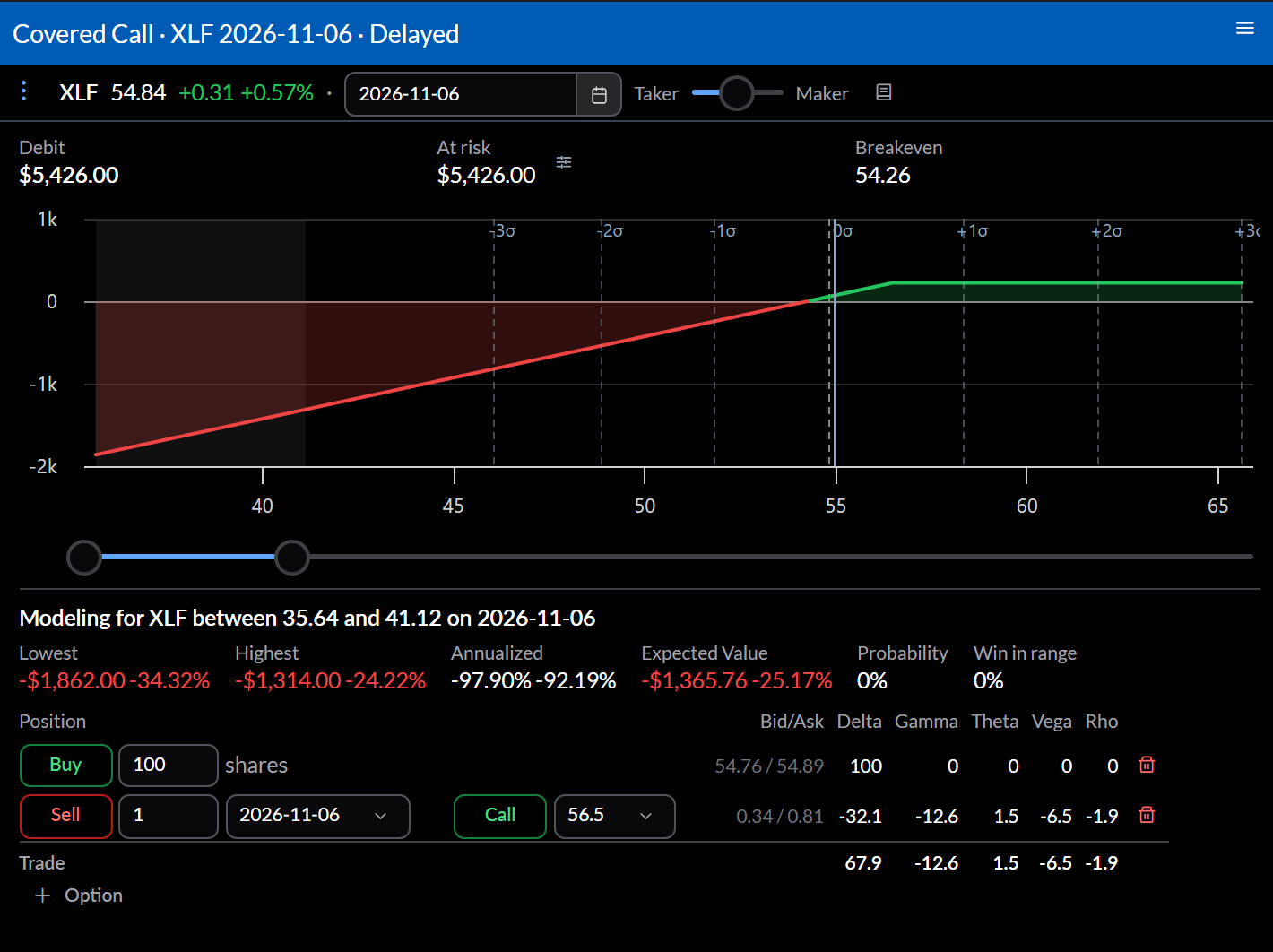1273x952 pixels.
Task: Delete the 56.5 call option row
Action: pos(1147,815)
